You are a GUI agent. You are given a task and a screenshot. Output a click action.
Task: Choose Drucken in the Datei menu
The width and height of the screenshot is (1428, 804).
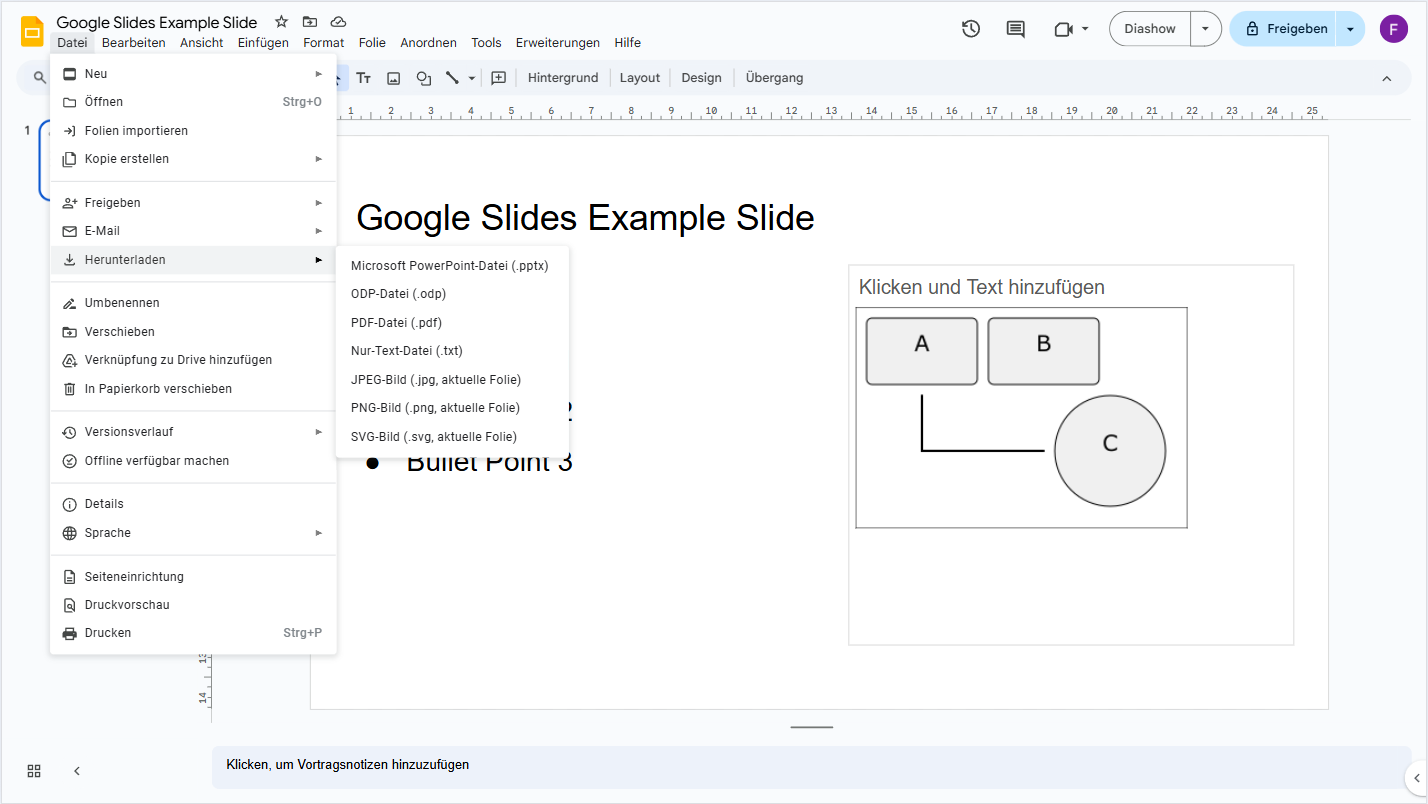point(193,633)
